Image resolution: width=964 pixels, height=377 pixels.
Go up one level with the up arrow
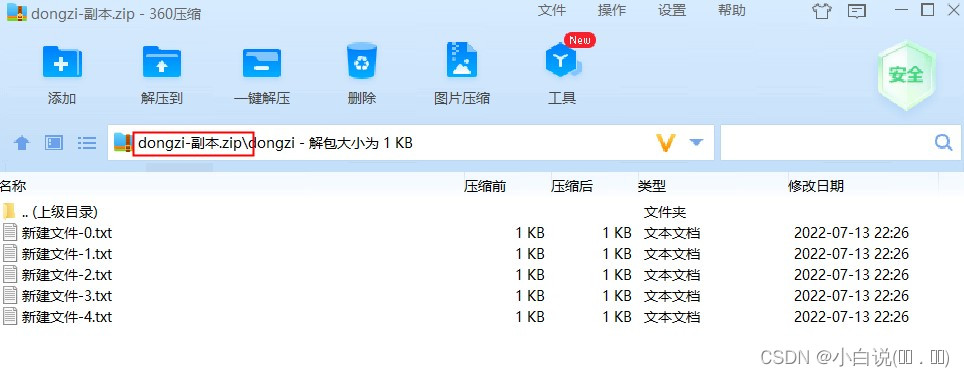click(x=22, y=143)
